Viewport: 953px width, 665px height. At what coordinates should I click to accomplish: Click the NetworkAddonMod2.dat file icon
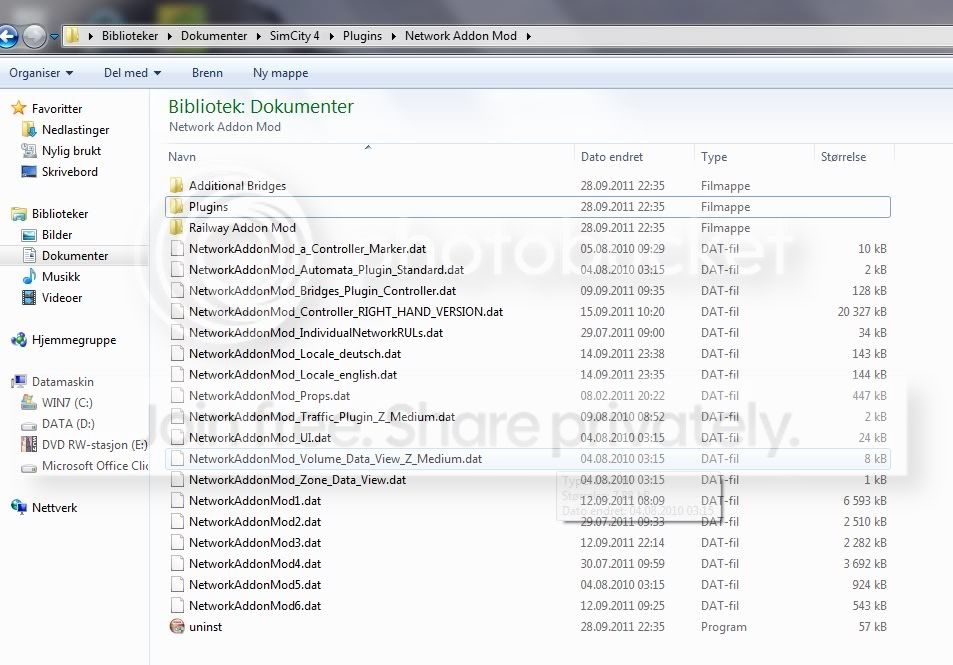coord(177,522)
